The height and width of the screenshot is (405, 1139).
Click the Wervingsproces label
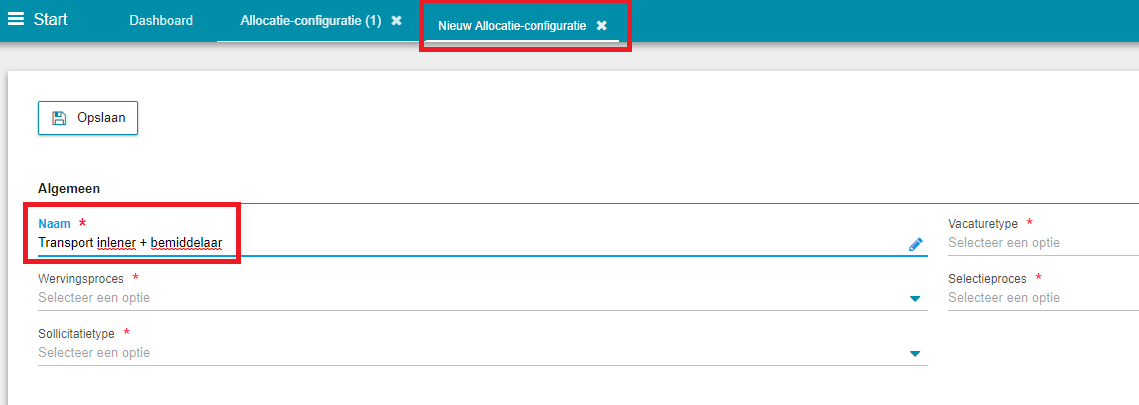(x=81, y=279)
